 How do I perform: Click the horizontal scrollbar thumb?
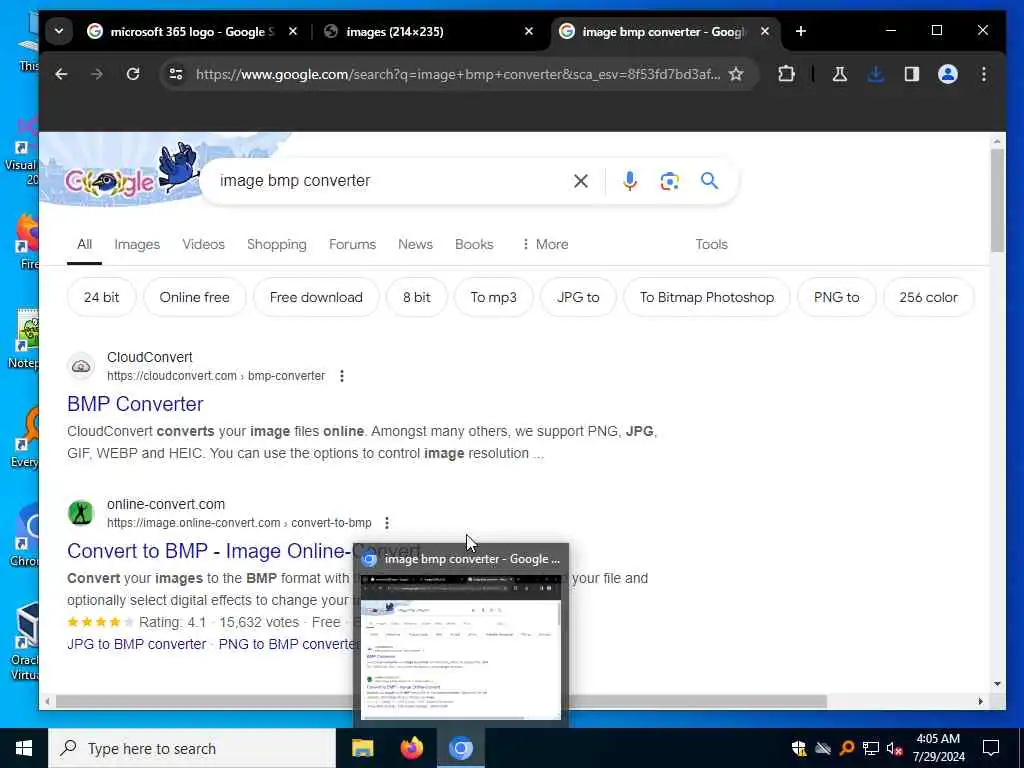[441, 701]
